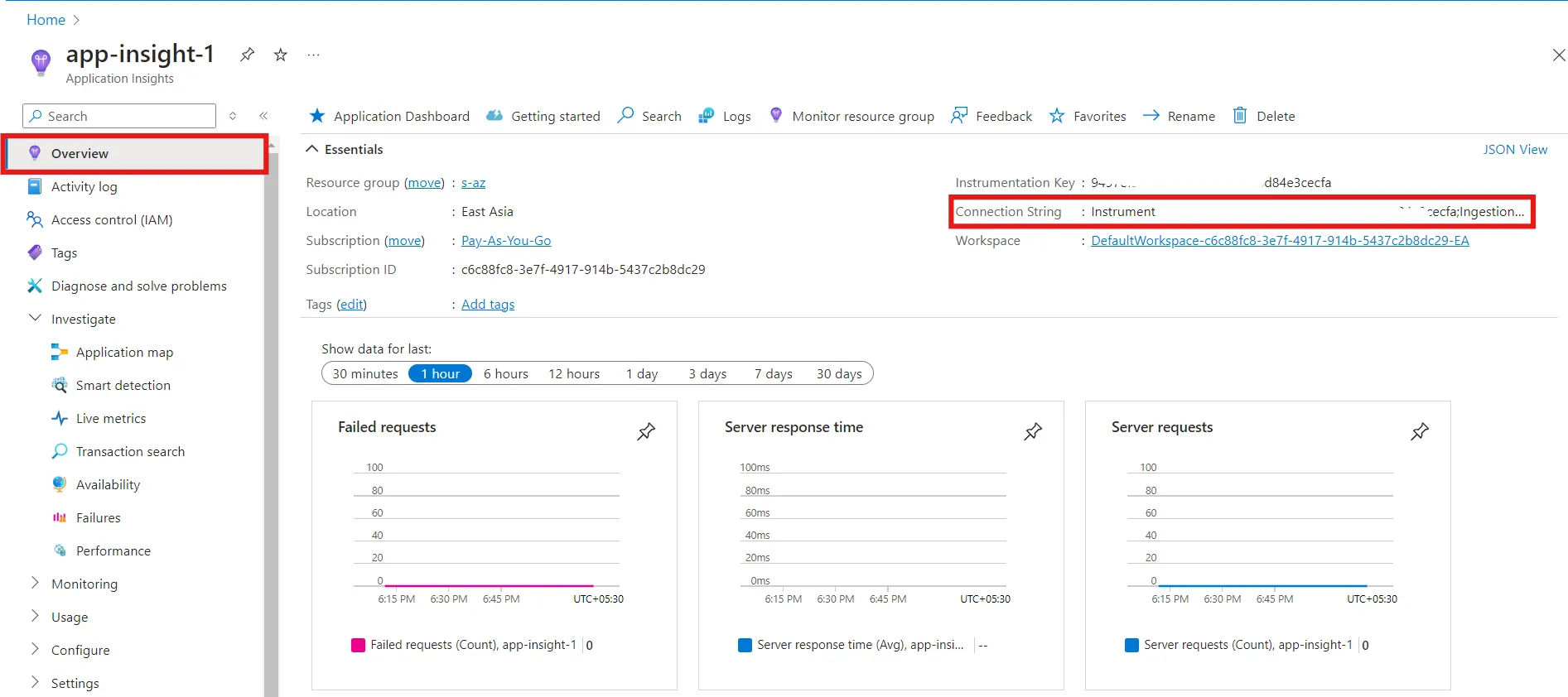Image resolution: width=1568 pixels, height=697 pixels.
Task: Select the 12 hours time range
Action: [574, 374]
